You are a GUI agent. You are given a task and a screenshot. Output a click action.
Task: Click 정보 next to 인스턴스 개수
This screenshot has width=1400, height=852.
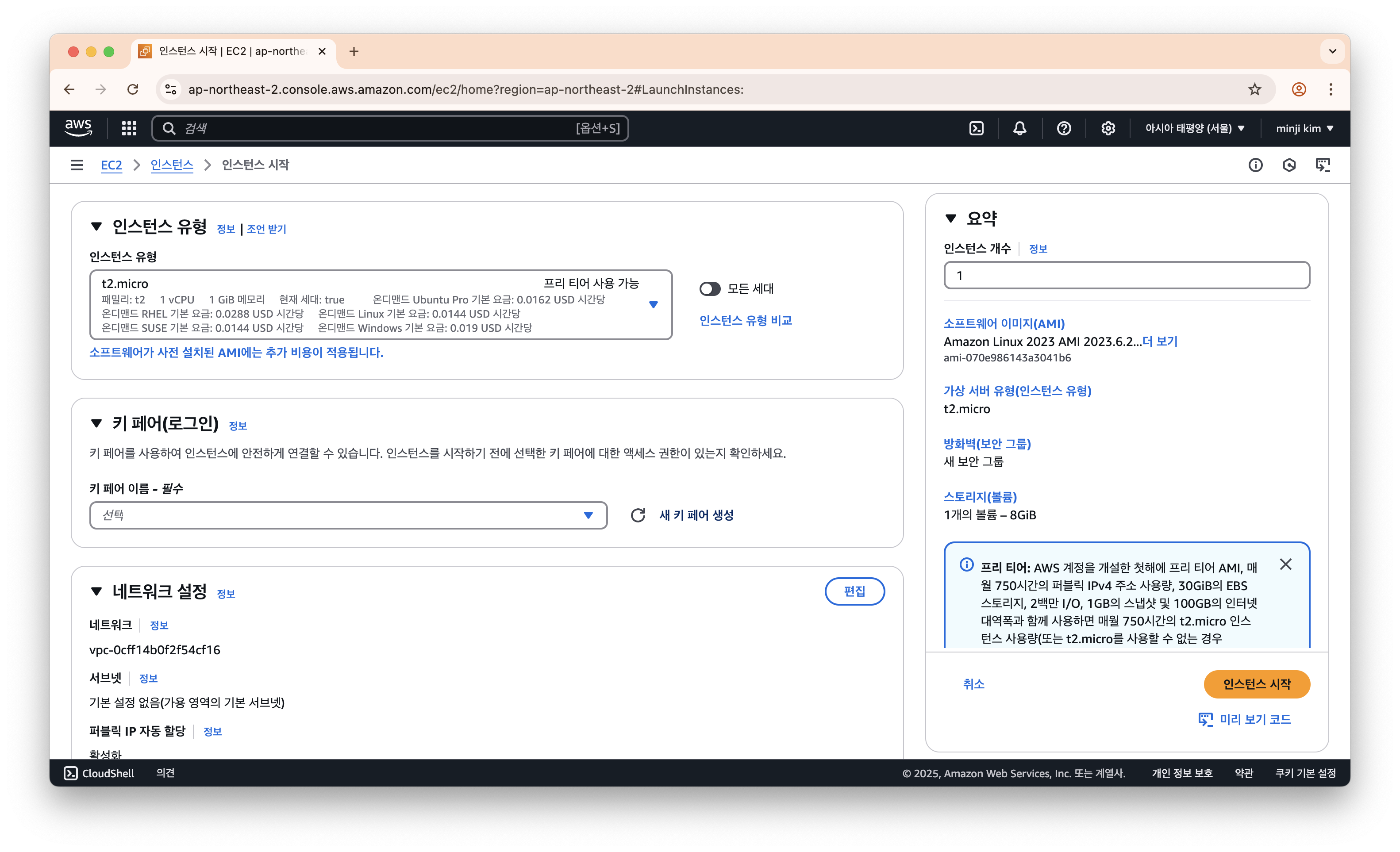click(1038, 249)
